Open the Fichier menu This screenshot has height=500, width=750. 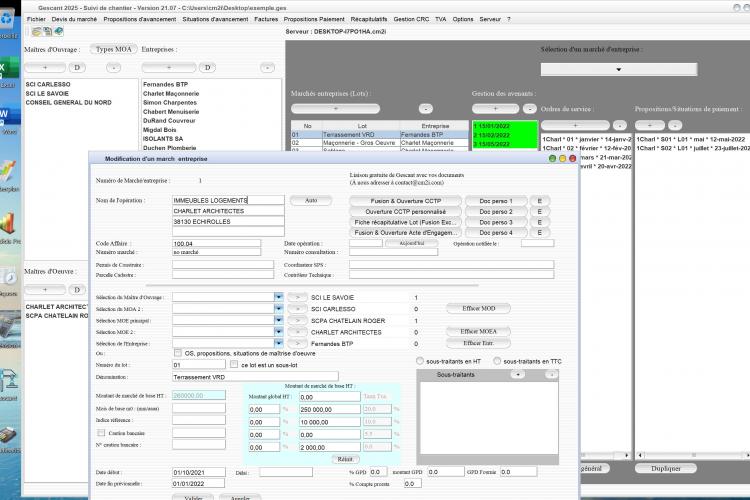coord(36,19)
